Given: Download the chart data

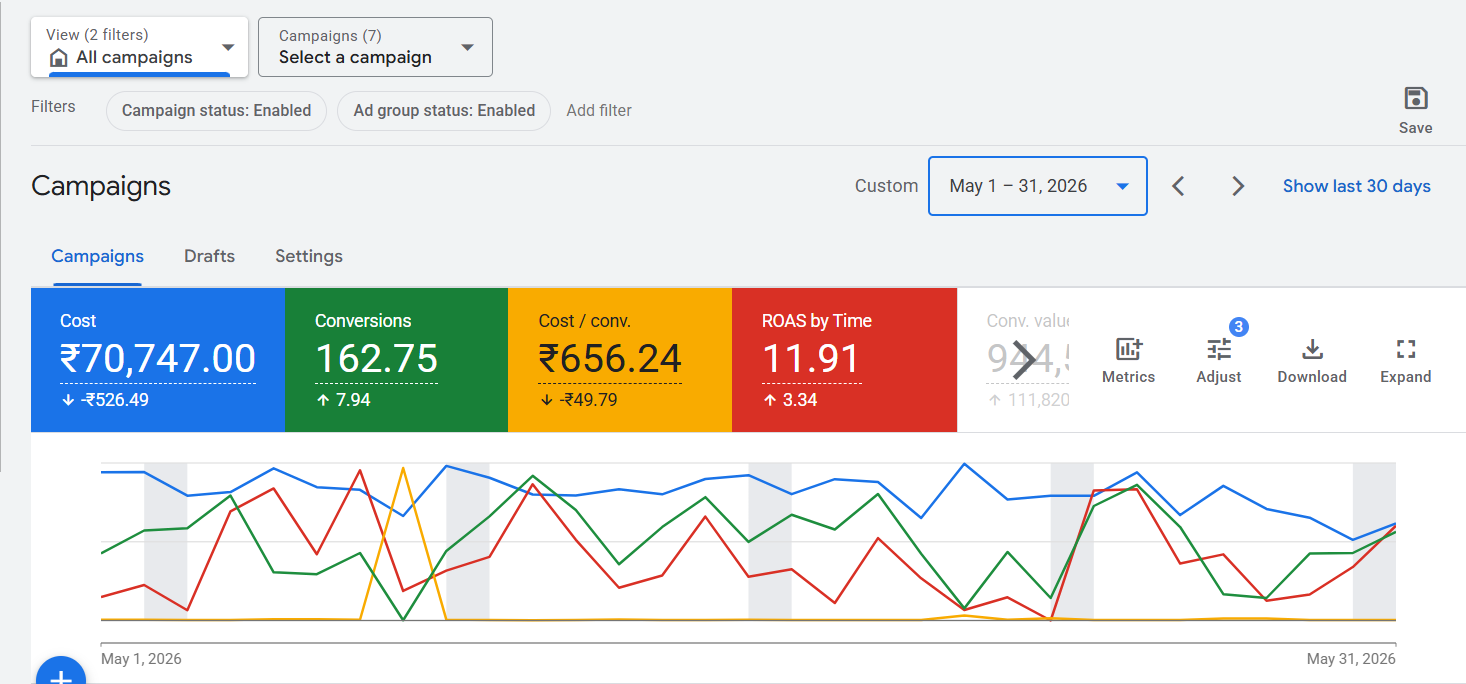Looking at the screenshot, I should (1312, 361).
